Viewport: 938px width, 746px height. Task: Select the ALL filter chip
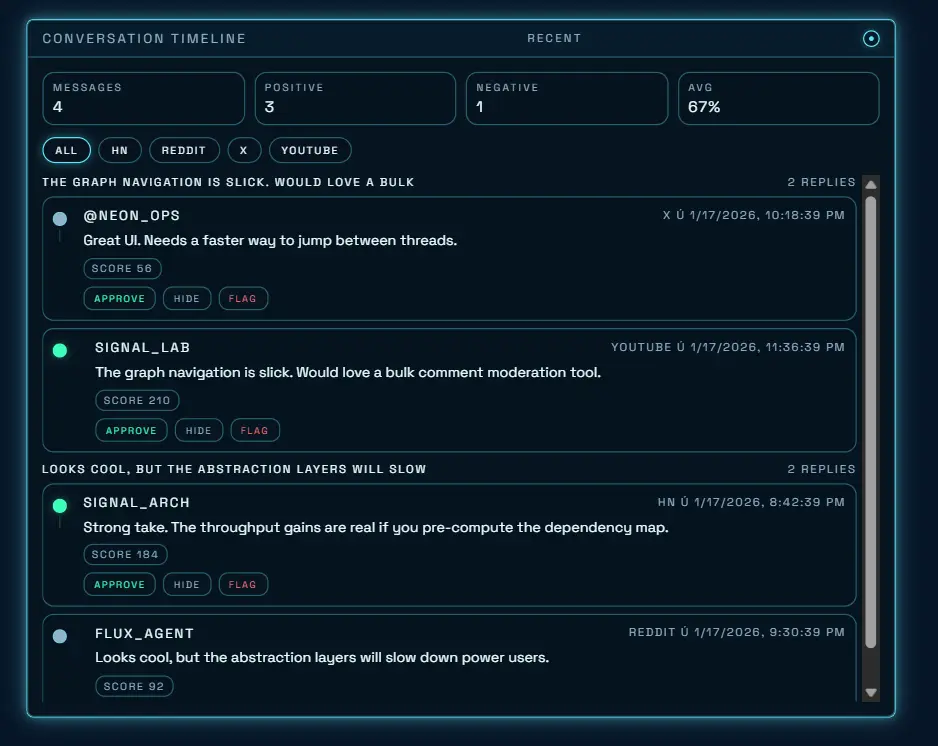[x=66, y=150]
